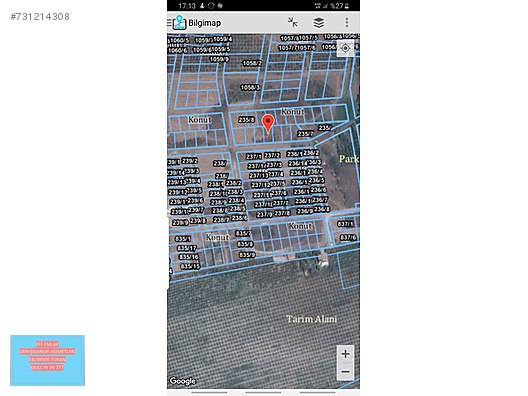Select the red location pin marker

coord(268,124)
